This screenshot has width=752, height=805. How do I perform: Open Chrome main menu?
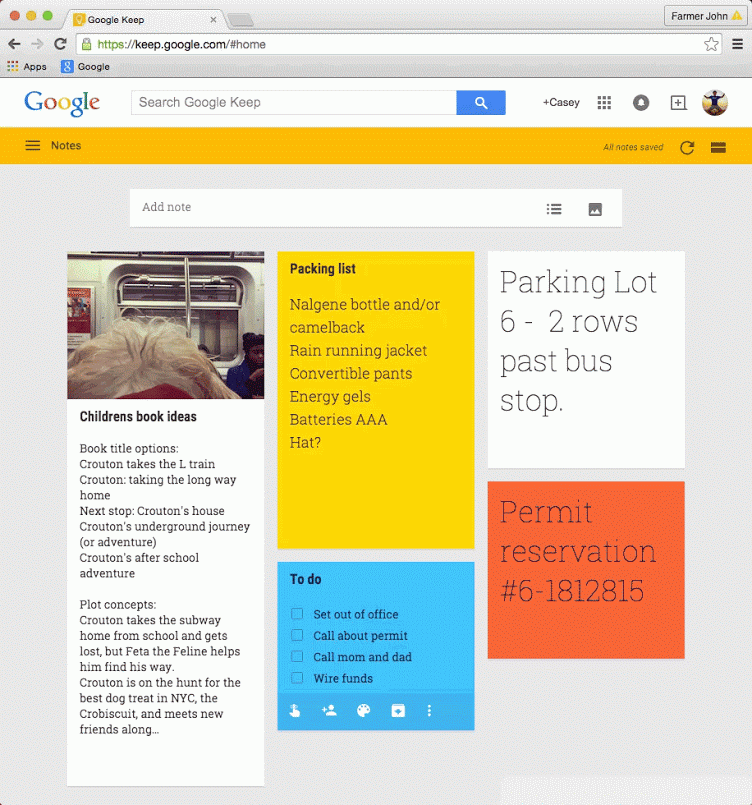[x=737, y=44]
